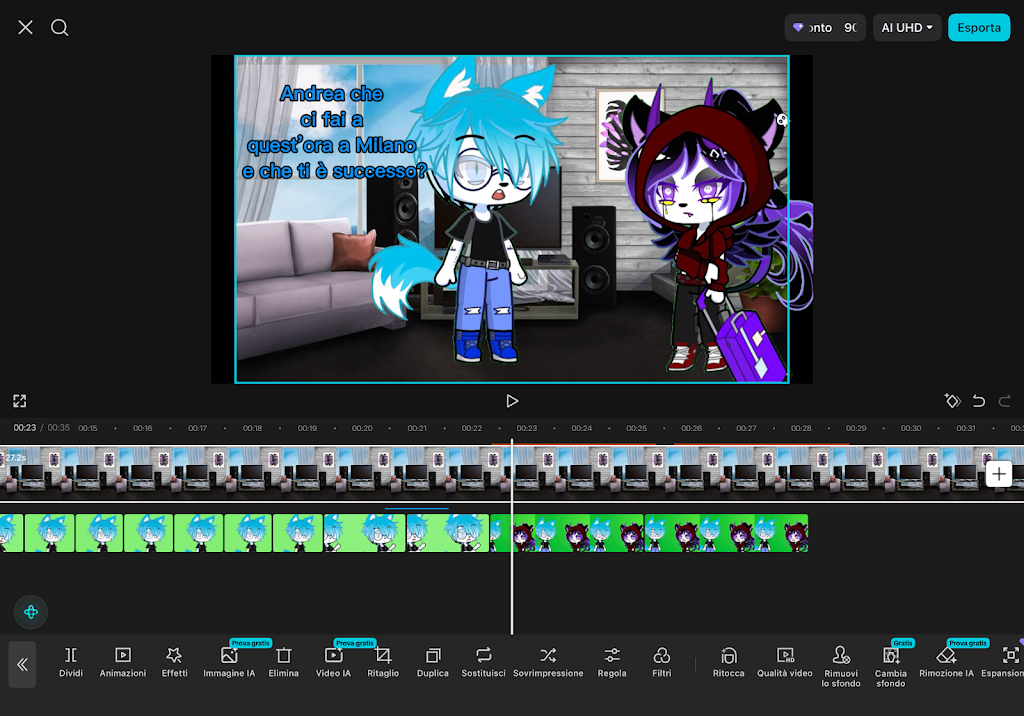Click the 00:30 mark on timeline ruler
Screen dimensions: 1024x716
pyautogui.click(x=910, y=428)
